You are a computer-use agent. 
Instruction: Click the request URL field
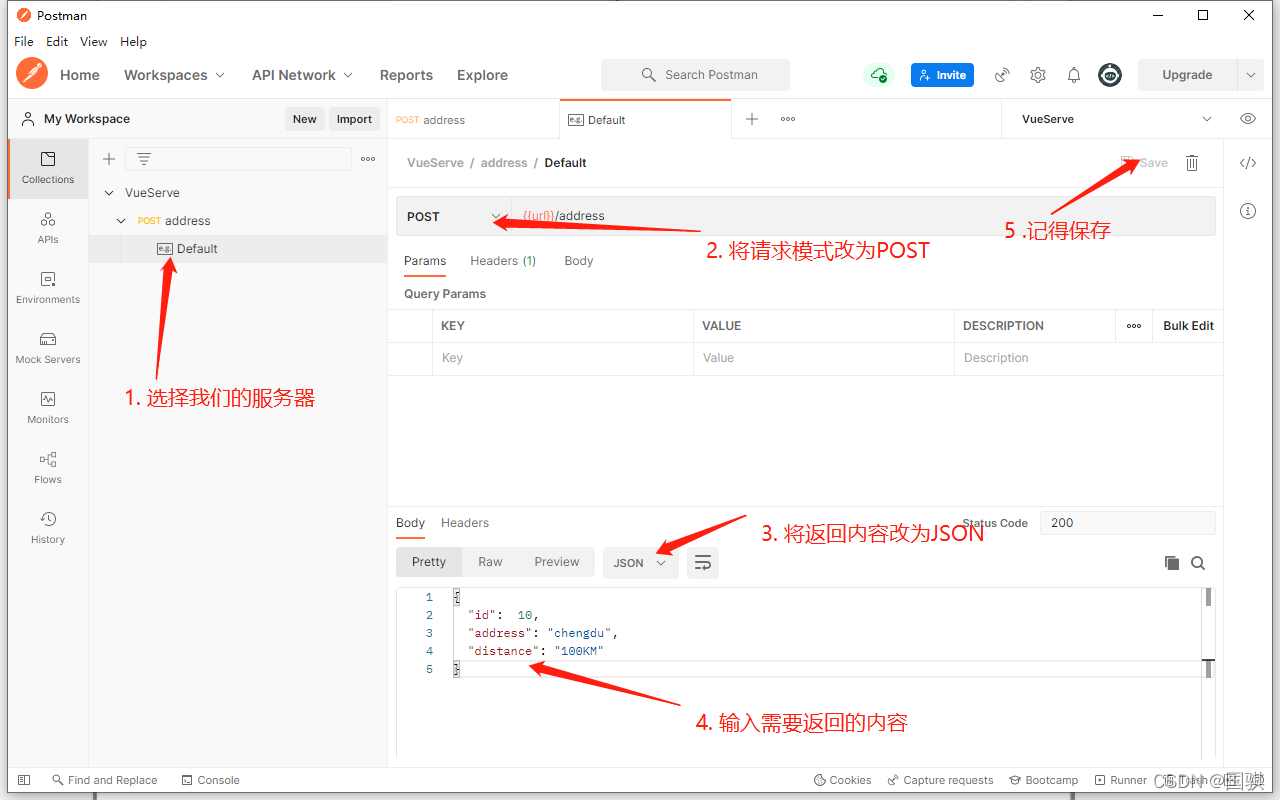863,216
